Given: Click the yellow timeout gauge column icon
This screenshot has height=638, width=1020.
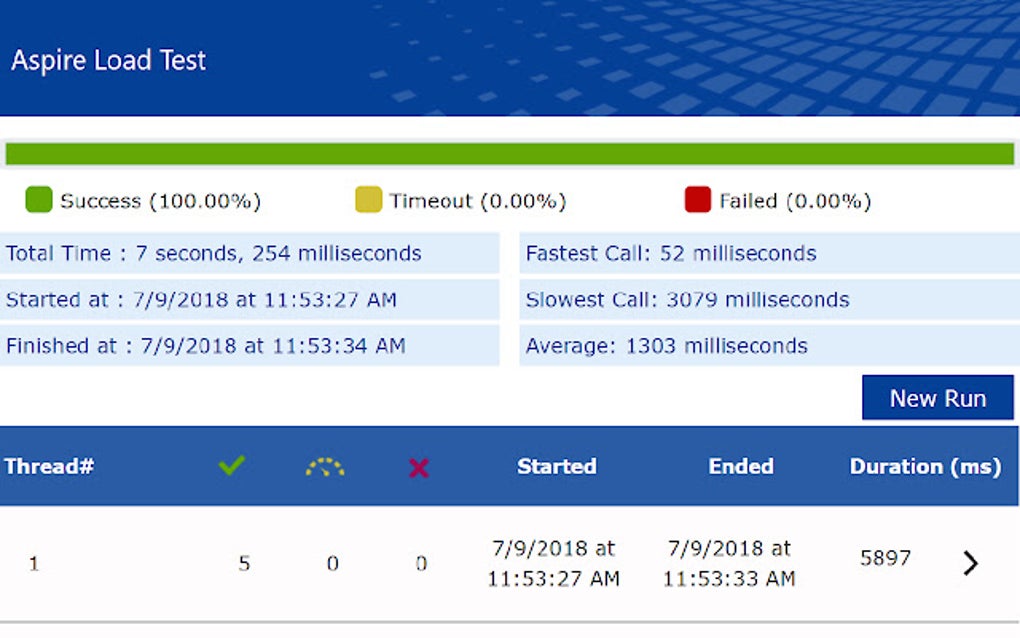Looking at the screenshot, I should click(x=325, y=467).
